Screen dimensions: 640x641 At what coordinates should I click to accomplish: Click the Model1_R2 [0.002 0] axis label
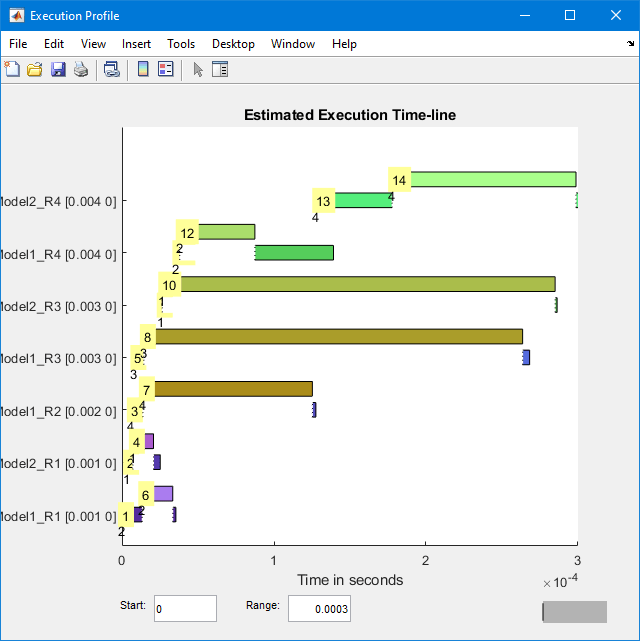point(58,411)
